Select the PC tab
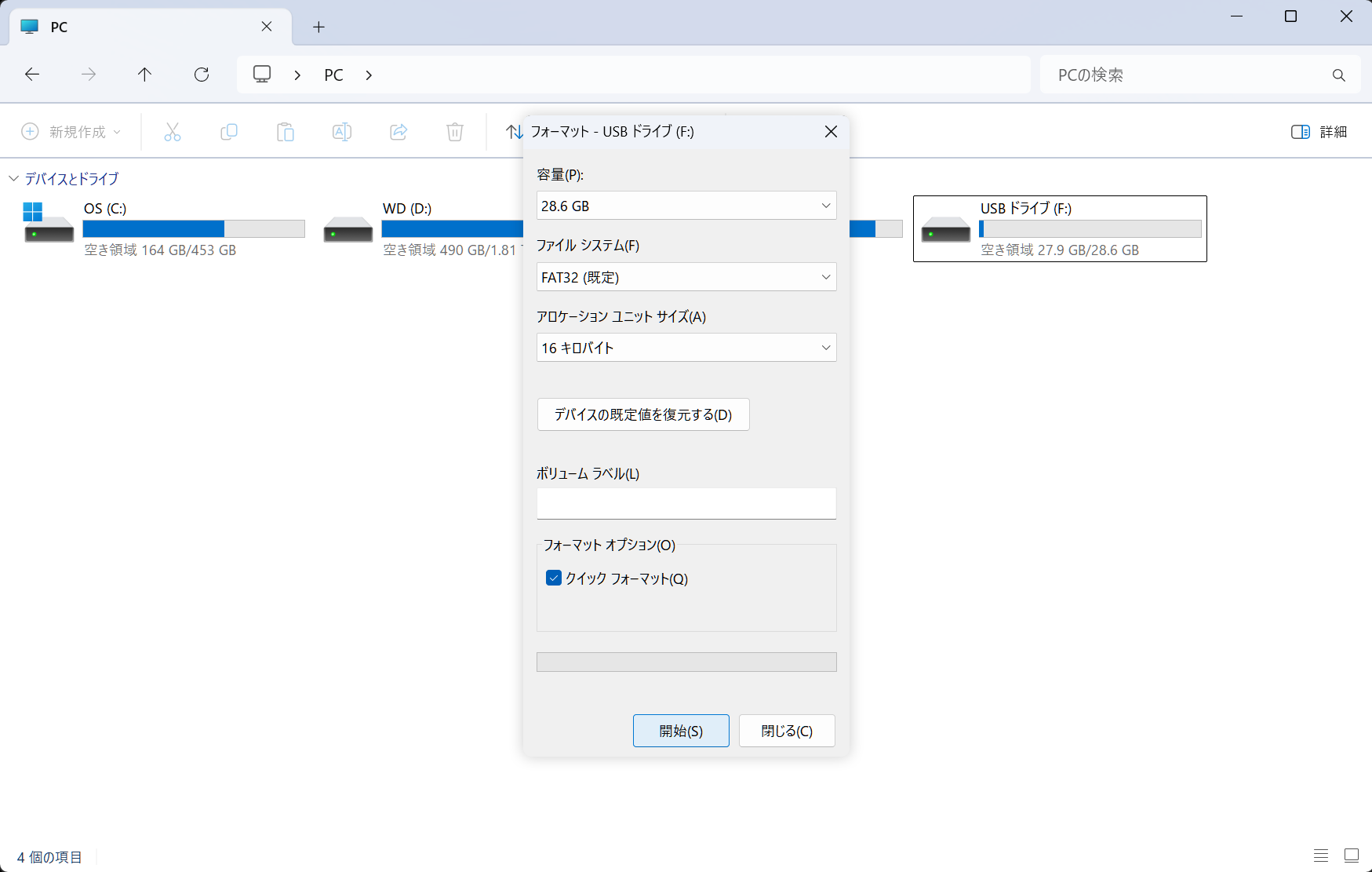This screenshot has width=1372, height=872. click(x=141, y=27)
